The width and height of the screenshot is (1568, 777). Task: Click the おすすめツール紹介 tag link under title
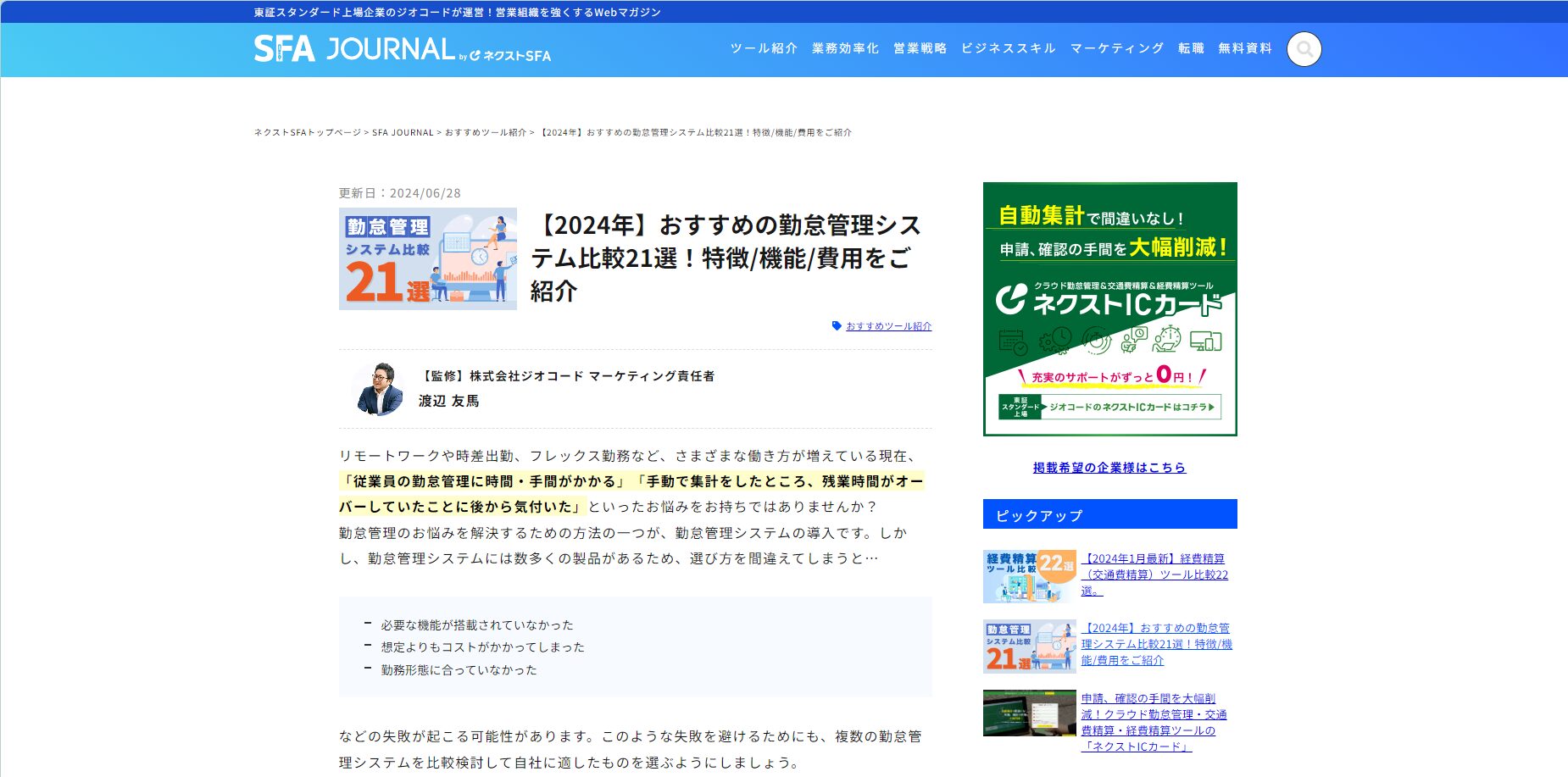(888, 326)
